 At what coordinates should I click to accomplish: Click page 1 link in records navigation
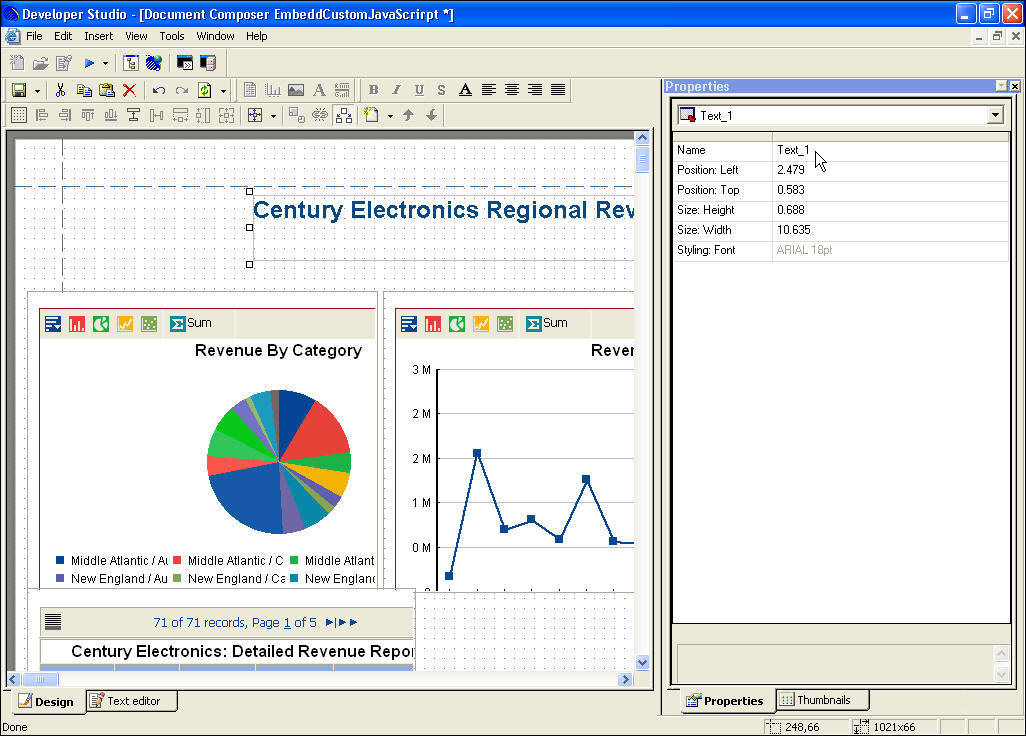pos(287,622)
